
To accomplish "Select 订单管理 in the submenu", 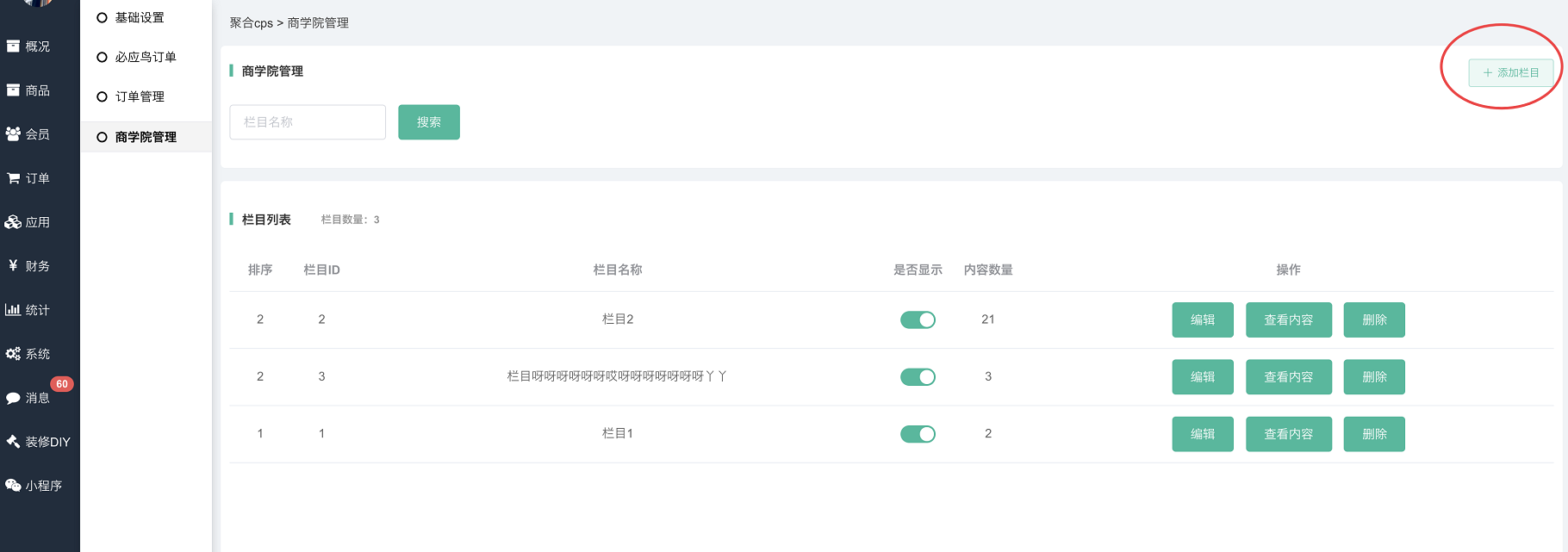I will click(x=140, y=96).
